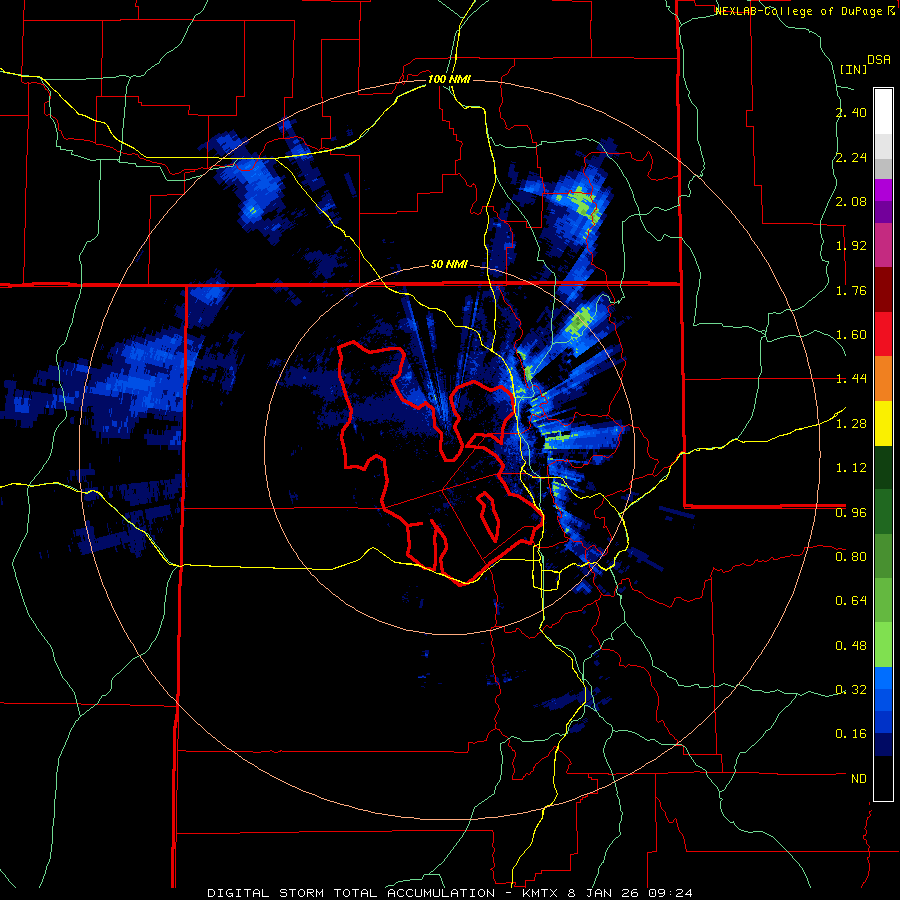The height and width of the screenshot is (900, 900).
Task: Click the white 2.40 legend color swatch
Action: tap(883, 111)
